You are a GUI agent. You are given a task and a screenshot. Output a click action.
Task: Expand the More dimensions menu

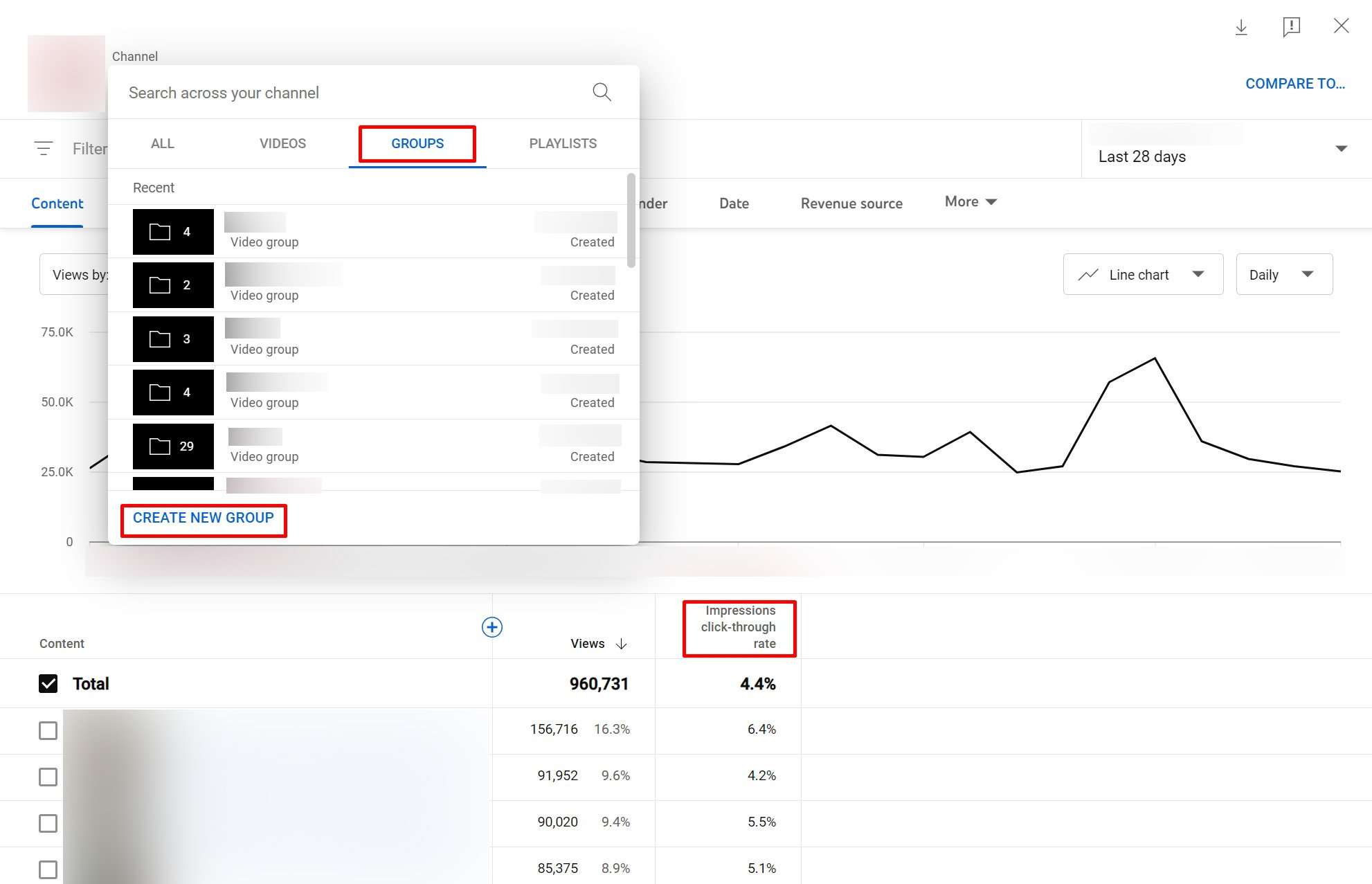click(971, 201)
